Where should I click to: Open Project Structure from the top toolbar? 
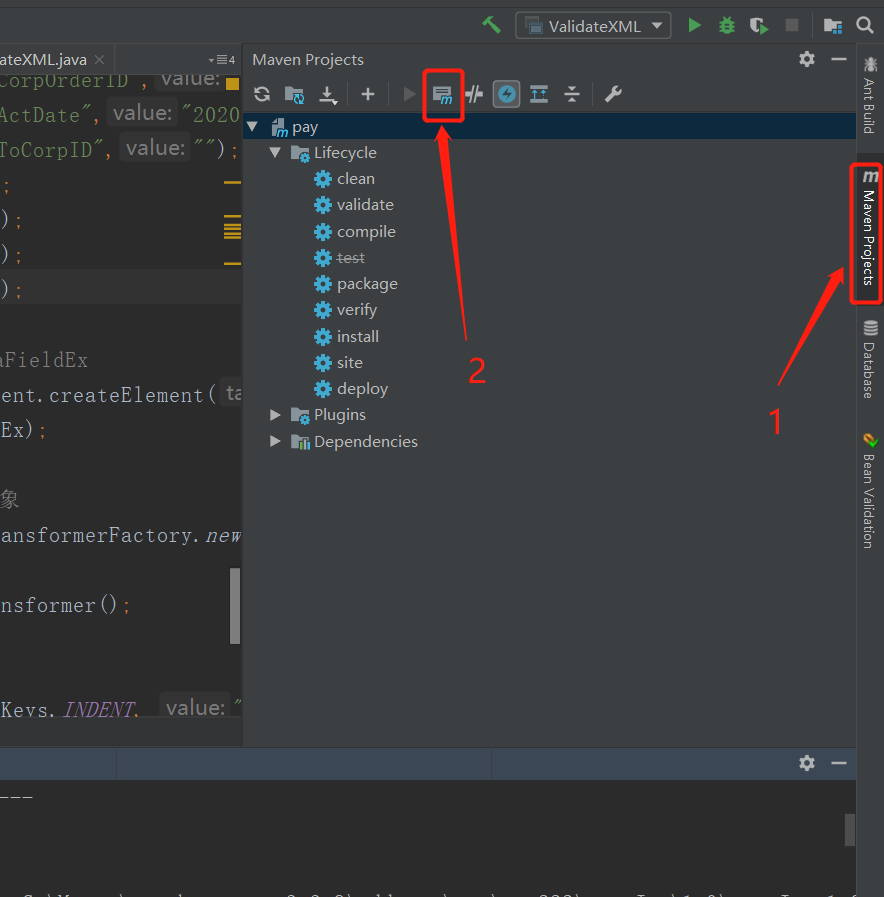[833, 26]
